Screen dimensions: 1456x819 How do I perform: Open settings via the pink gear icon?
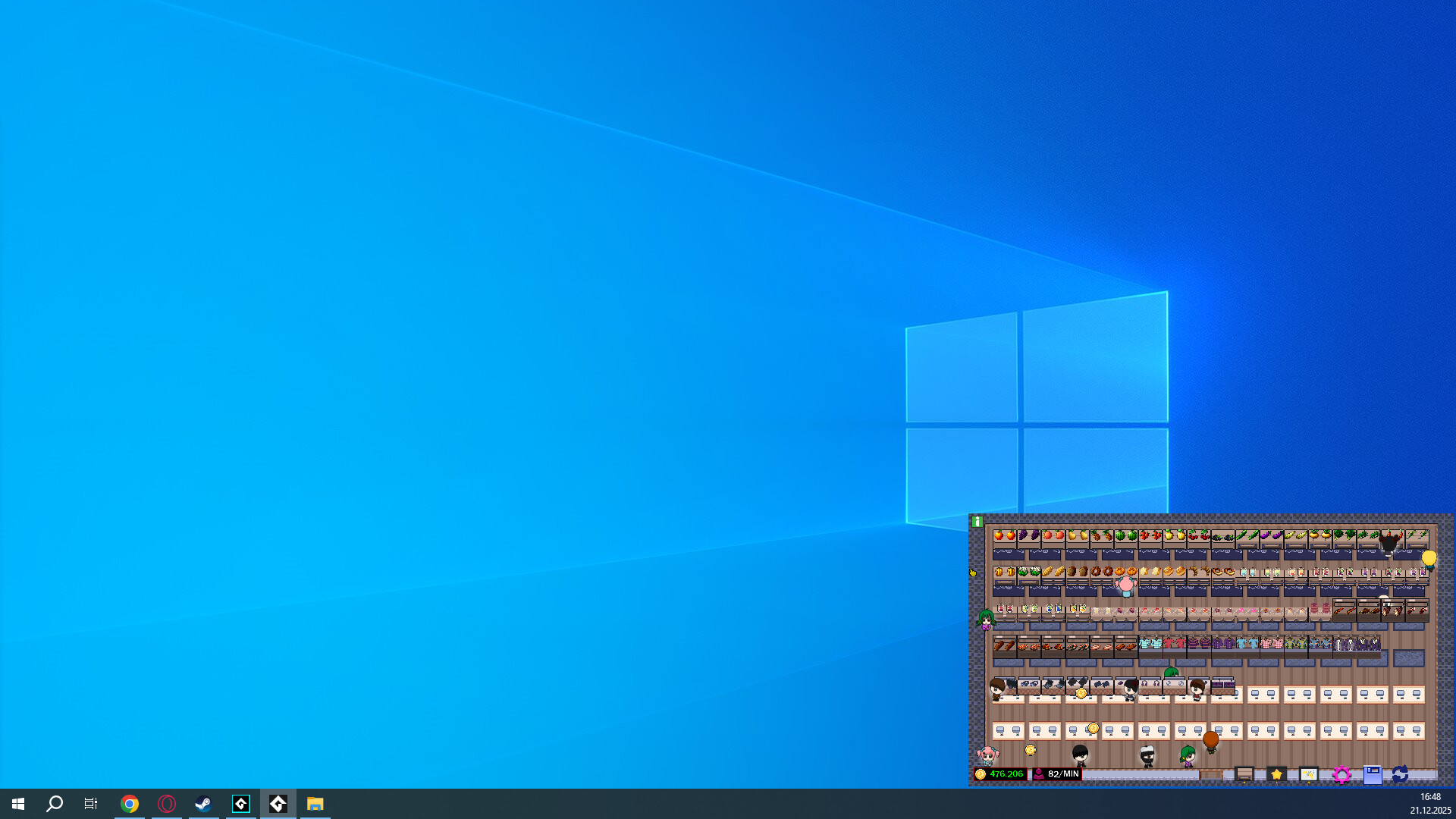coord(1341,773)
